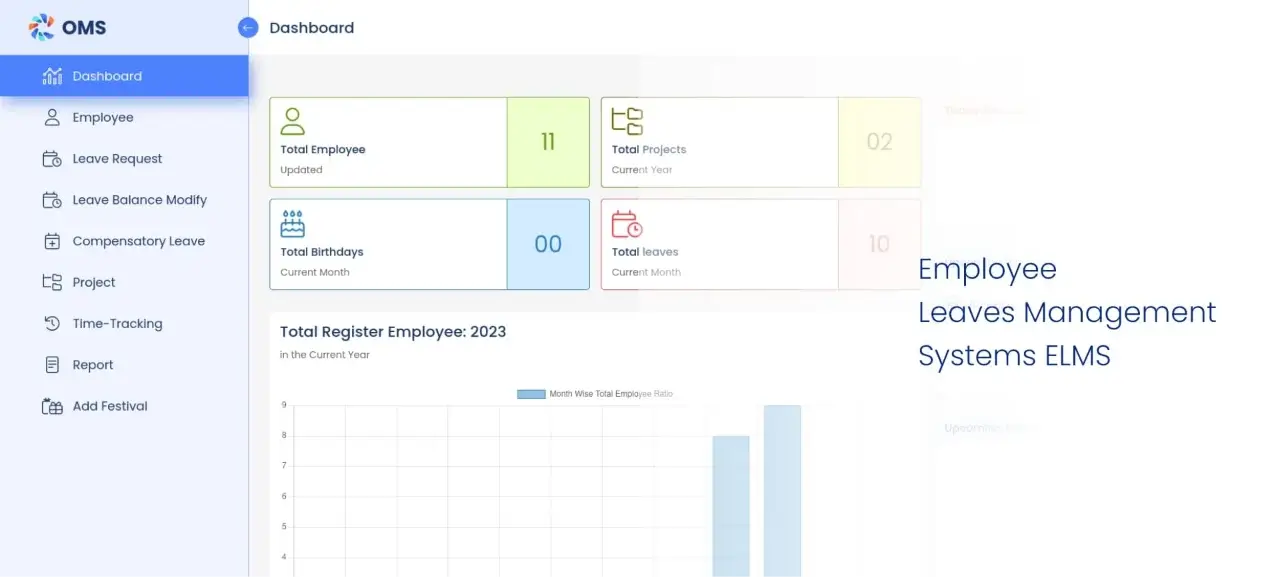
Task: Click the Total Register Employee 2023 heading
Action: point(393,331)
